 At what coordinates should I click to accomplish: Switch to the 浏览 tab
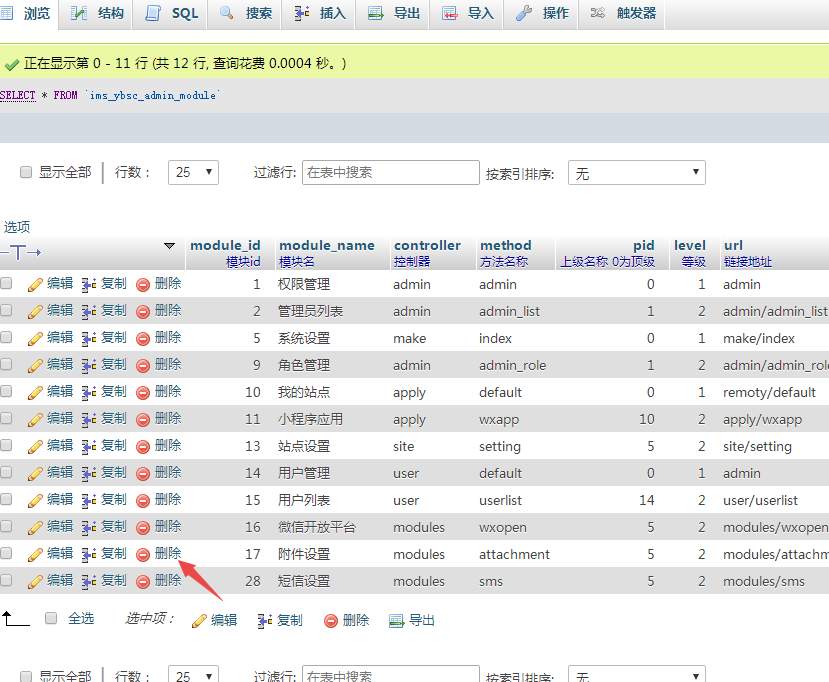(x=27, y=13)
